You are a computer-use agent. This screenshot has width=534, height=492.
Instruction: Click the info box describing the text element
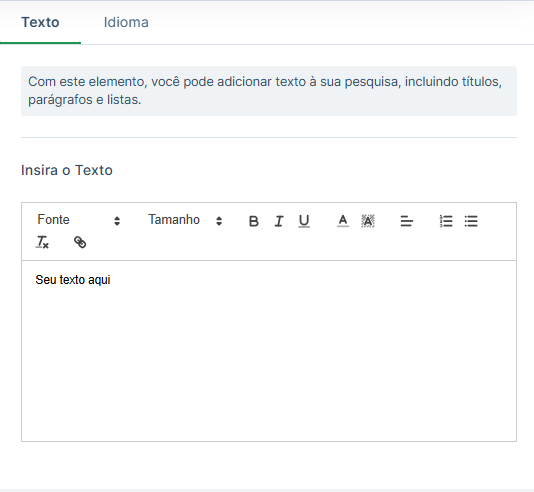pos(269,91)
